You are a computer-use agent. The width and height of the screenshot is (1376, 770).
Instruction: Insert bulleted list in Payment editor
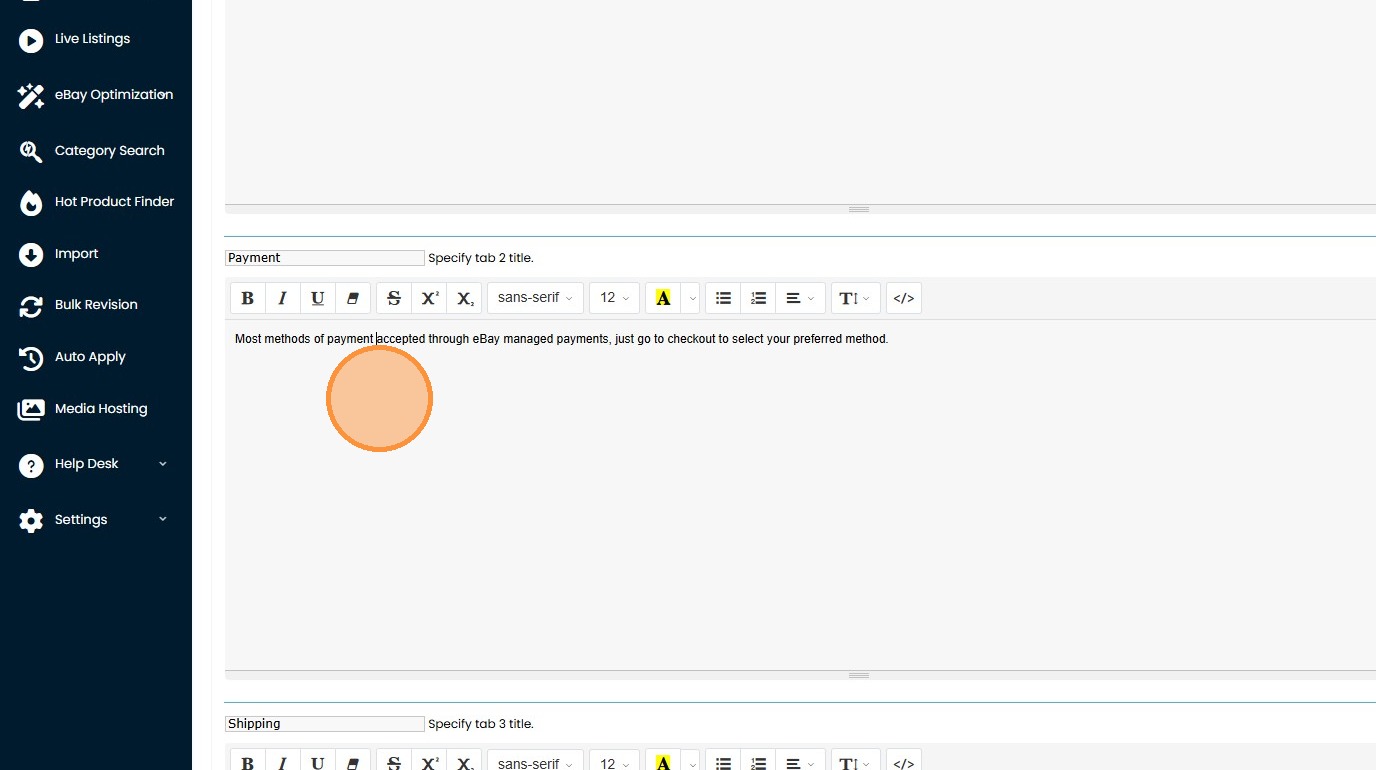click(723, 298)
